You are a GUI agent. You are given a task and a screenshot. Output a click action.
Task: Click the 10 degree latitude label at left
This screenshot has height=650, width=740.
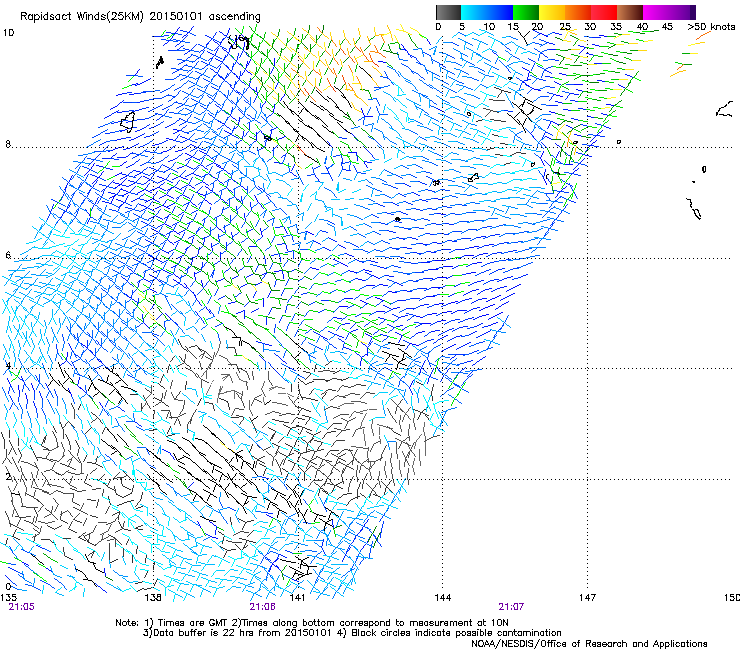pos(8,33)
